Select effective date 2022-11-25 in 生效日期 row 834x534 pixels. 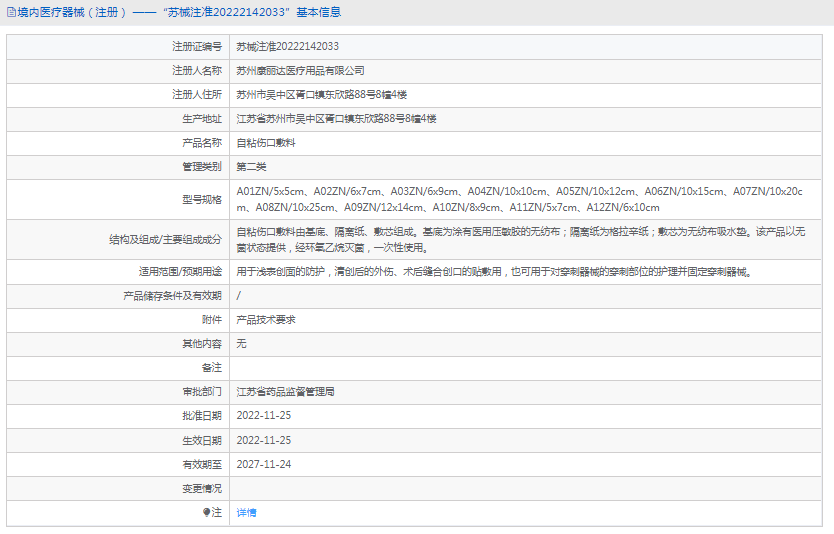(x=264, y=440)
